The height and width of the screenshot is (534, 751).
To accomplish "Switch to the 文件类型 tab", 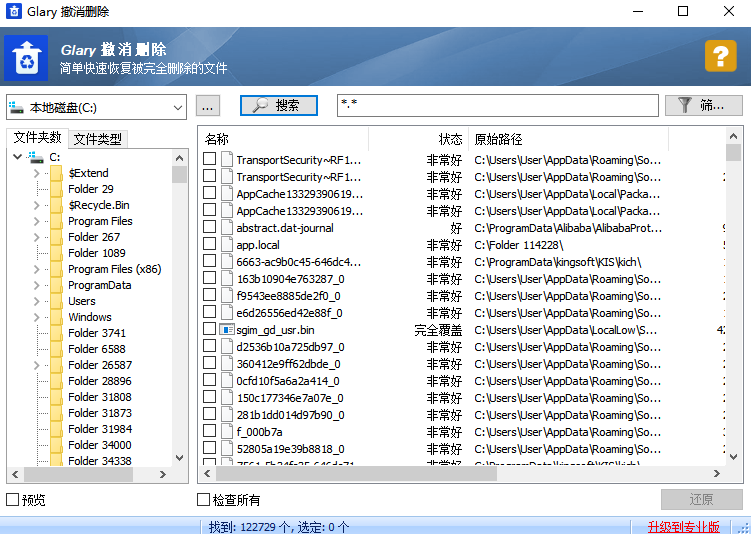I will pyautogui.click(x=98, y=139).
